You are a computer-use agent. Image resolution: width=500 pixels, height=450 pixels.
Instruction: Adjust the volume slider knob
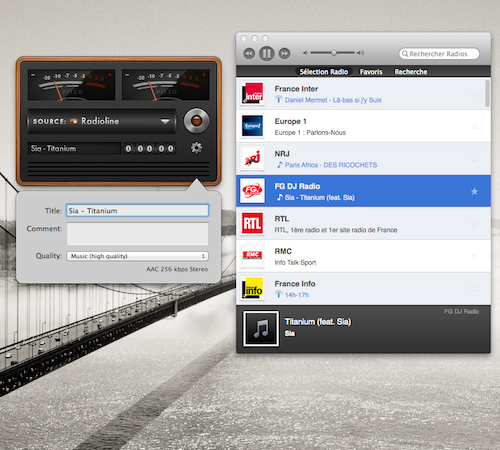coord(334,53)
